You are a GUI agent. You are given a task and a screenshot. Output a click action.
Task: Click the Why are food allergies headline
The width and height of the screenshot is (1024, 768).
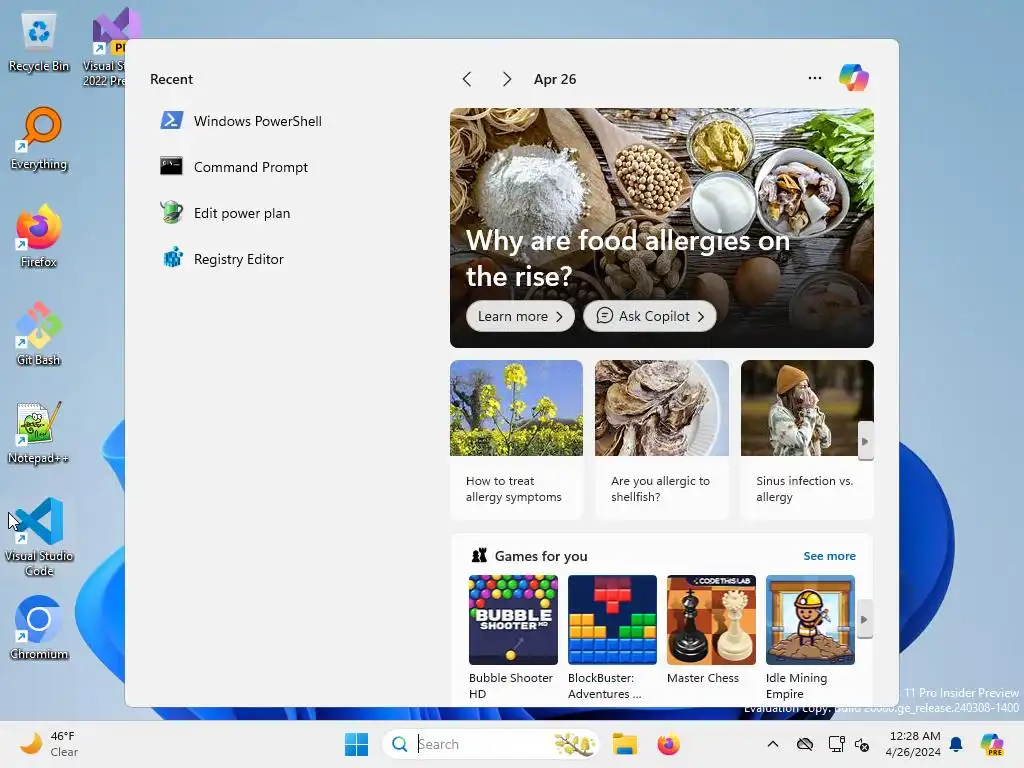pos(628,259)
